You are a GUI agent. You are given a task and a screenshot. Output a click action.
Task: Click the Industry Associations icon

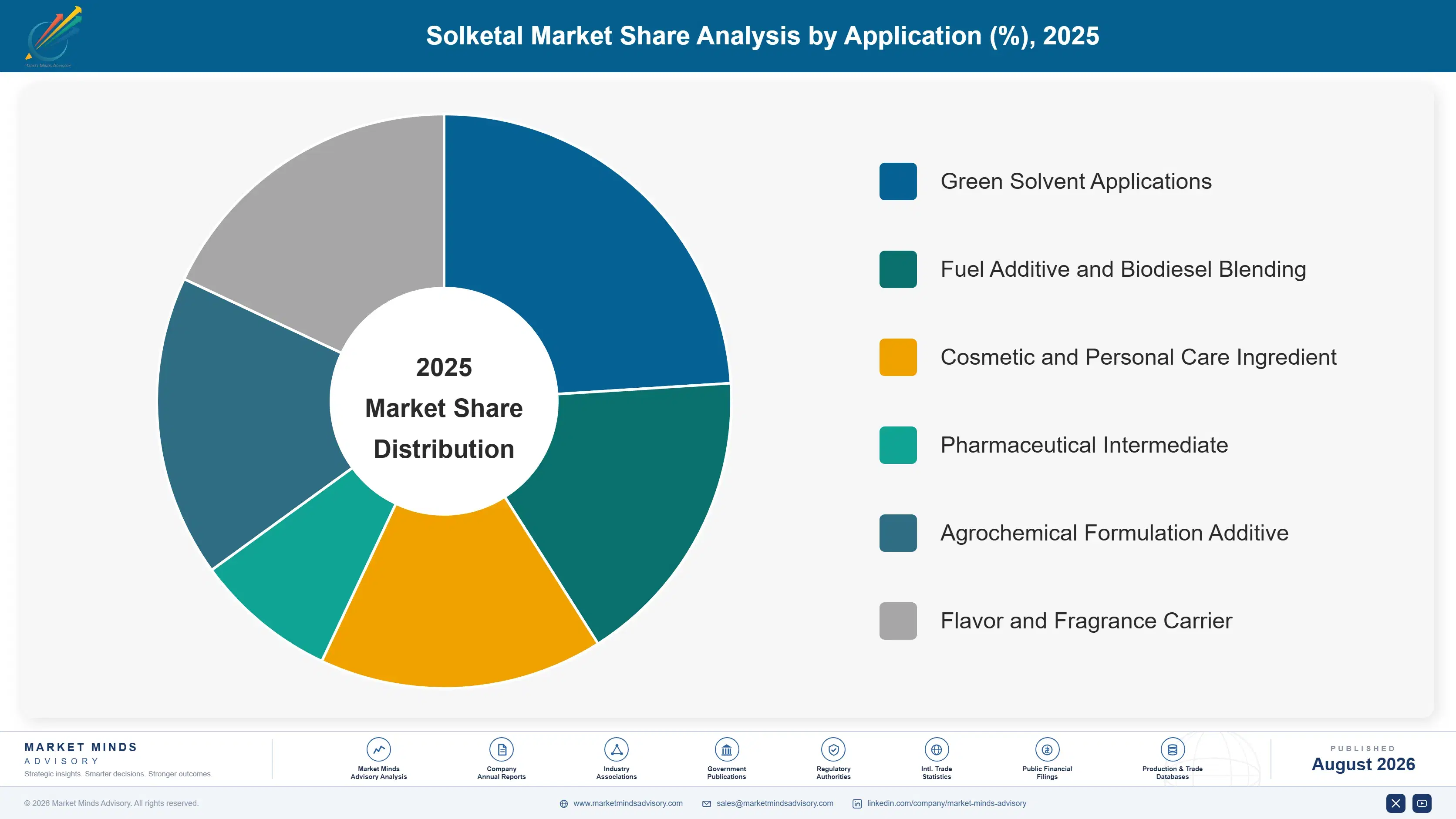(x=616, y=749)
